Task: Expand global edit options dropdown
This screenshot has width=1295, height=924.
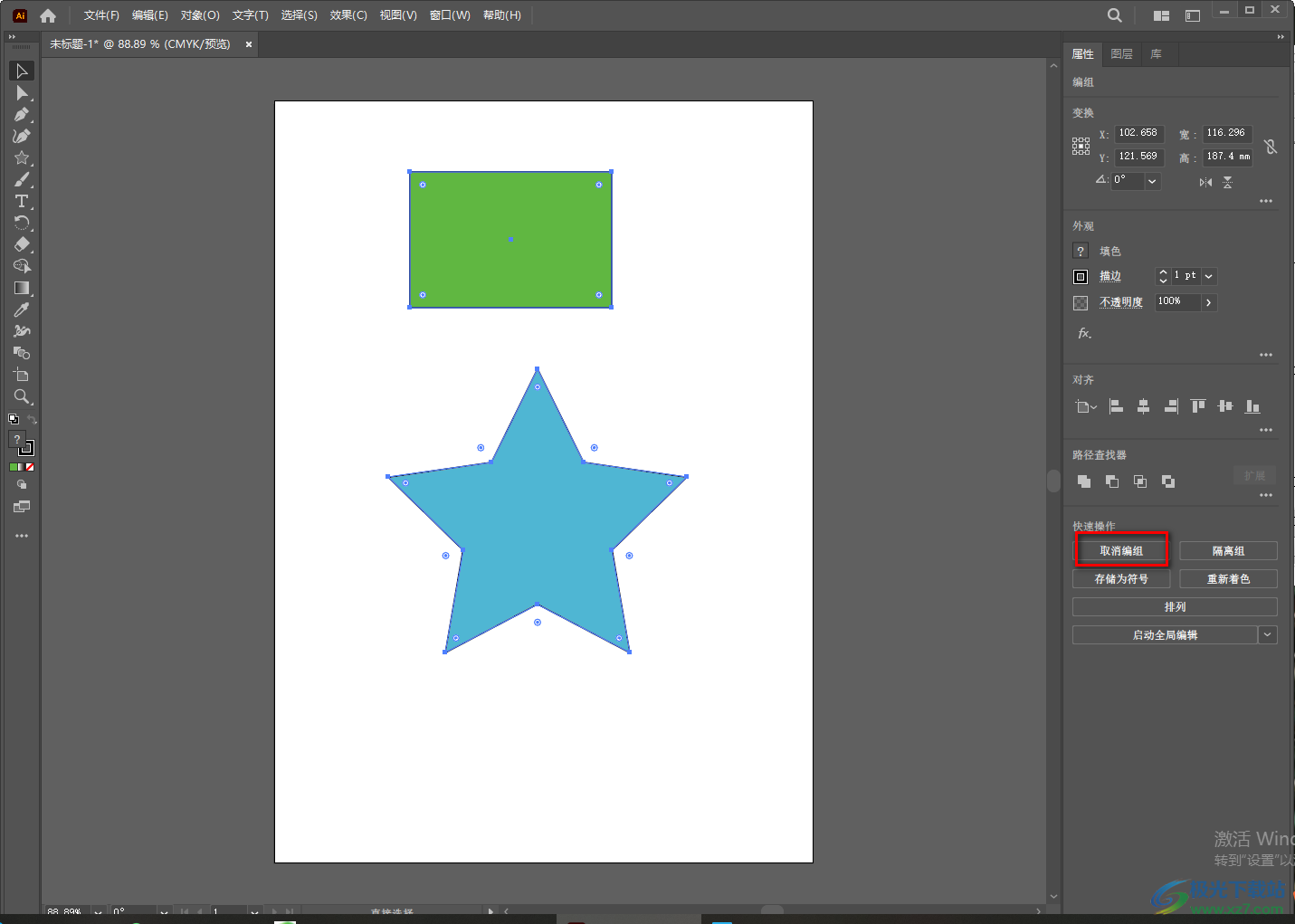Action: tap(1268, 634)
